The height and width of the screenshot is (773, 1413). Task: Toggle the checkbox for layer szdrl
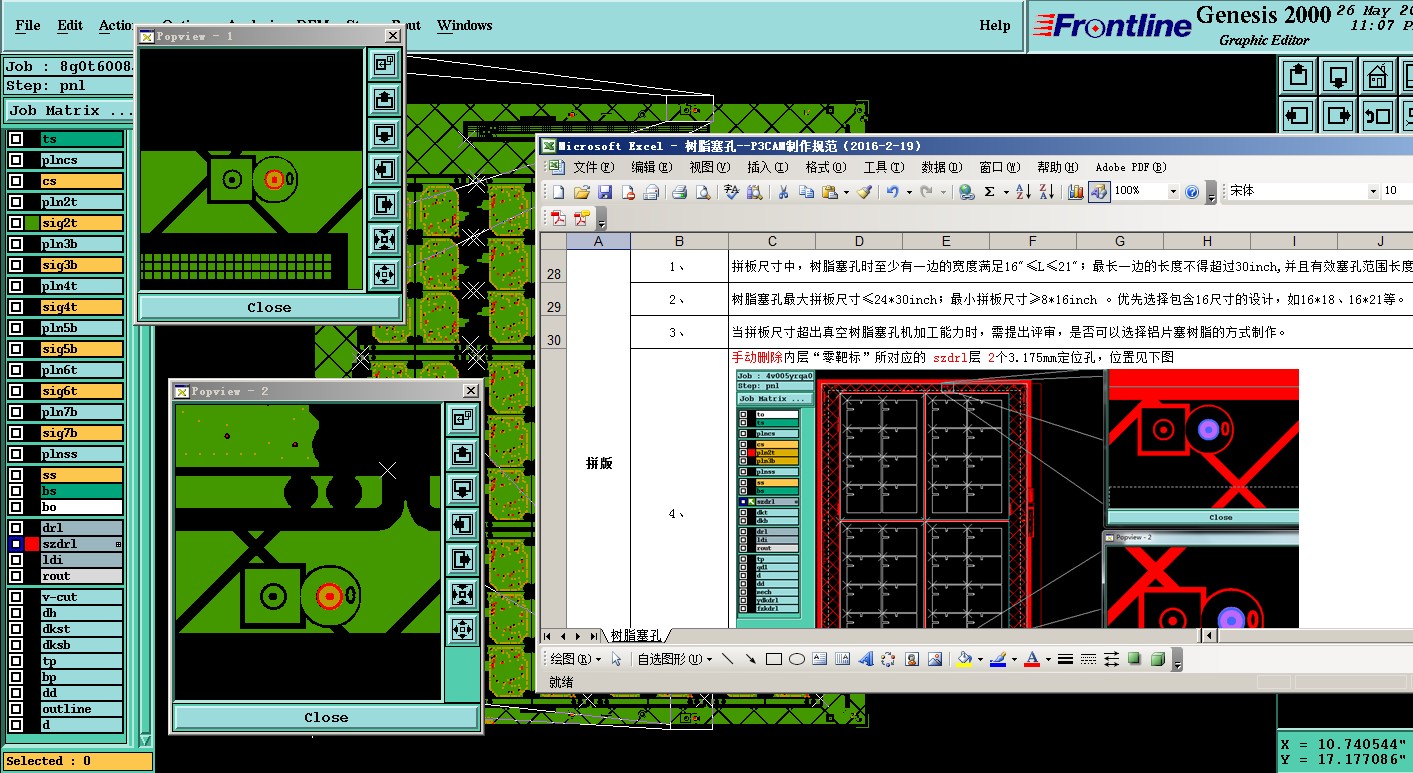(x=16, y=544)
